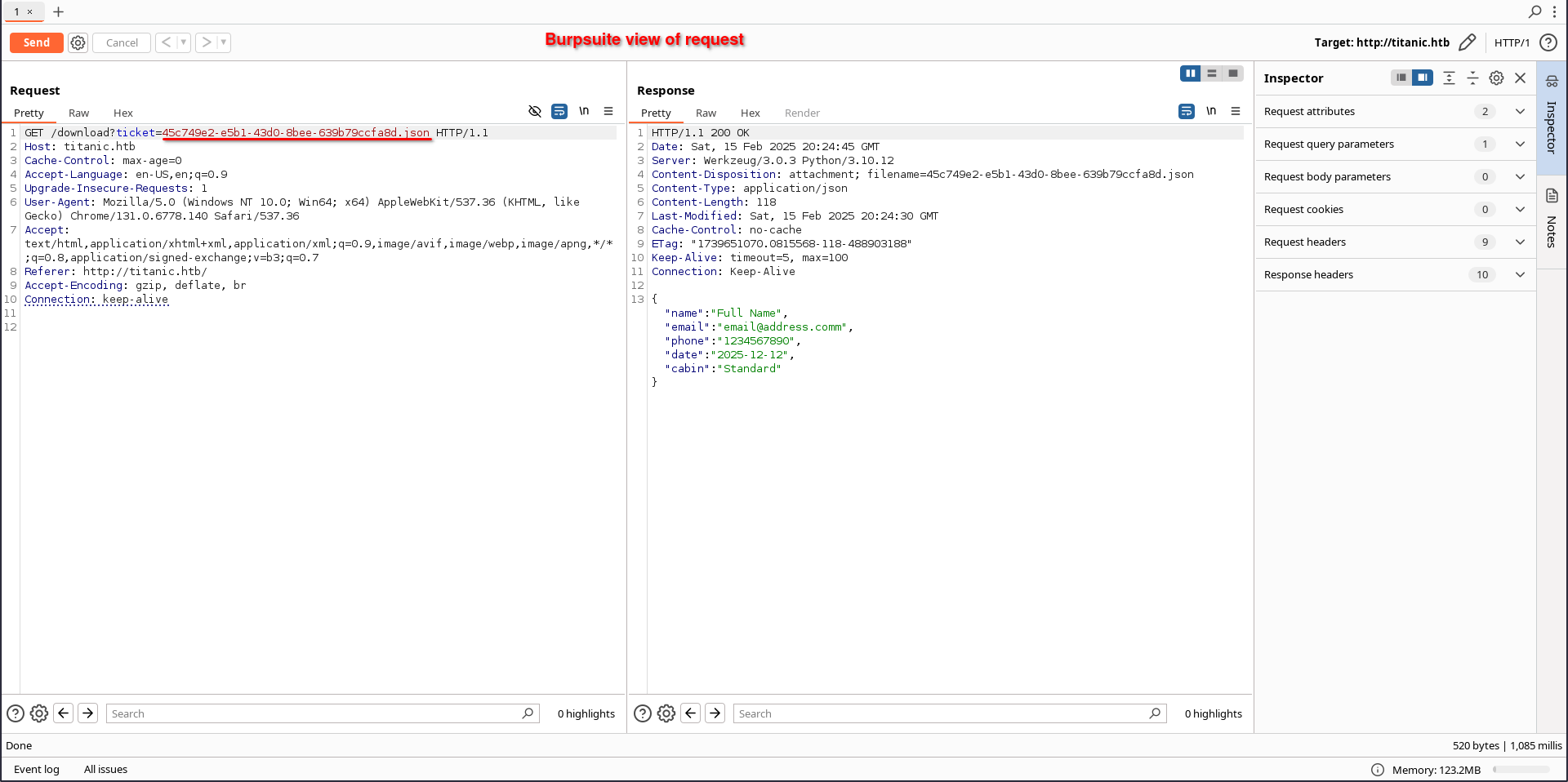Toggle show newline characters in Request

click(584, 111)
